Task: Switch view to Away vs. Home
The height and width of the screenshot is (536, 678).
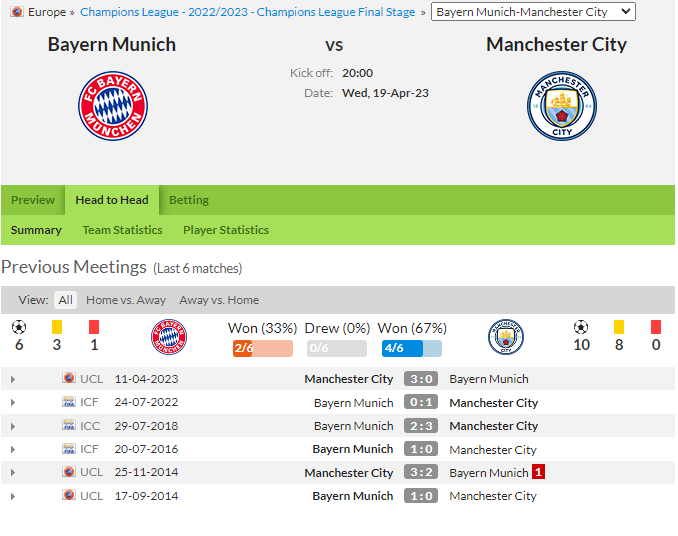Action: pos(219,300)
